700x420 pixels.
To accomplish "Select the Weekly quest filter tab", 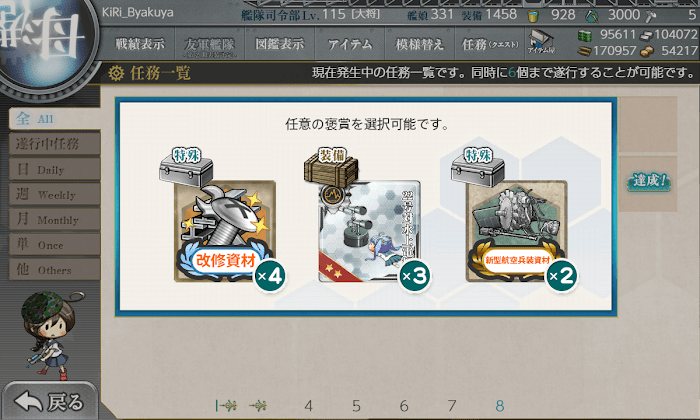I will (54, 195).
